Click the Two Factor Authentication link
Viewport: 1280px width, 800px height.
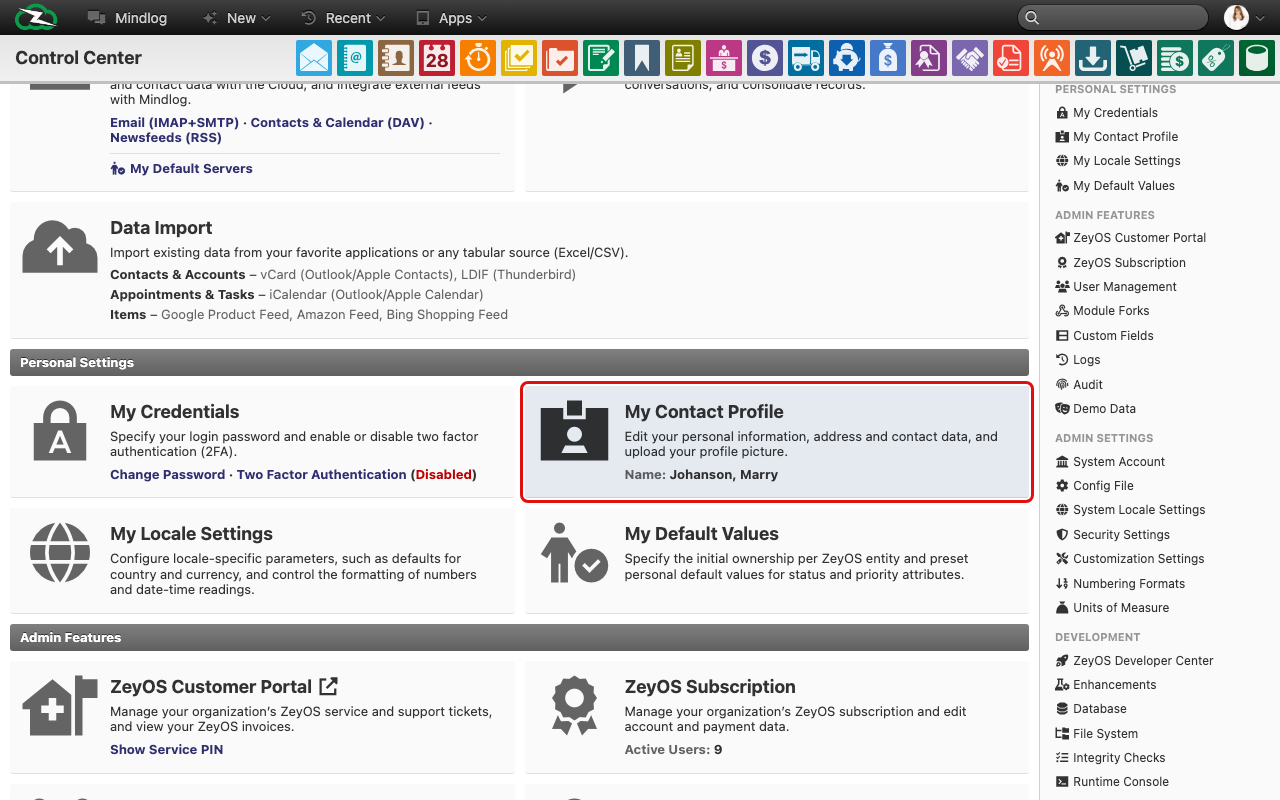321,474
